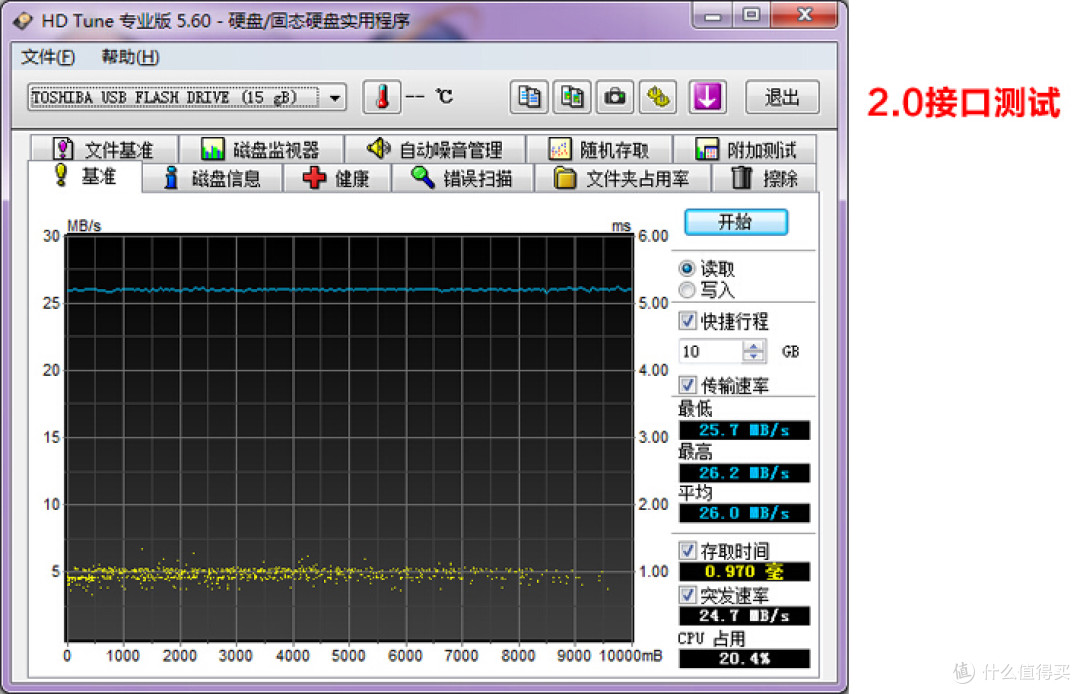This screenshot has height=694, width=1080.
Task: Close the HD Tune window
Action: pyautogui.click(x=804, y=15)
